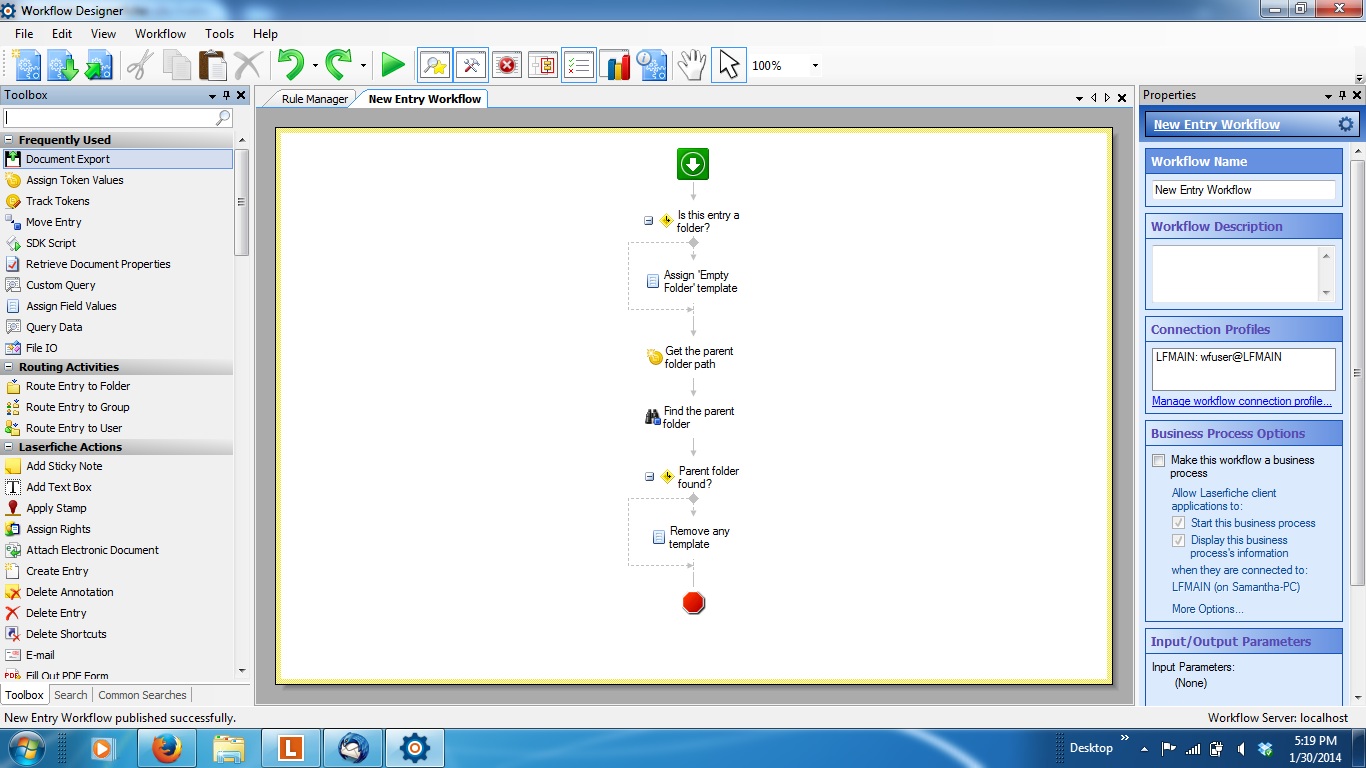Select 'Parent folder found?' condition

point(700,477)
